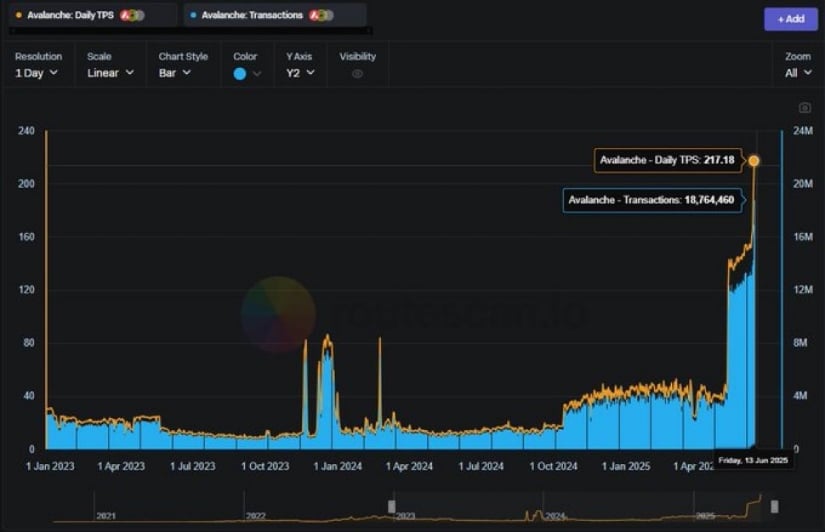Click the right handle of the range navigator
825x532 pixels.
click(x=774, y=506)
